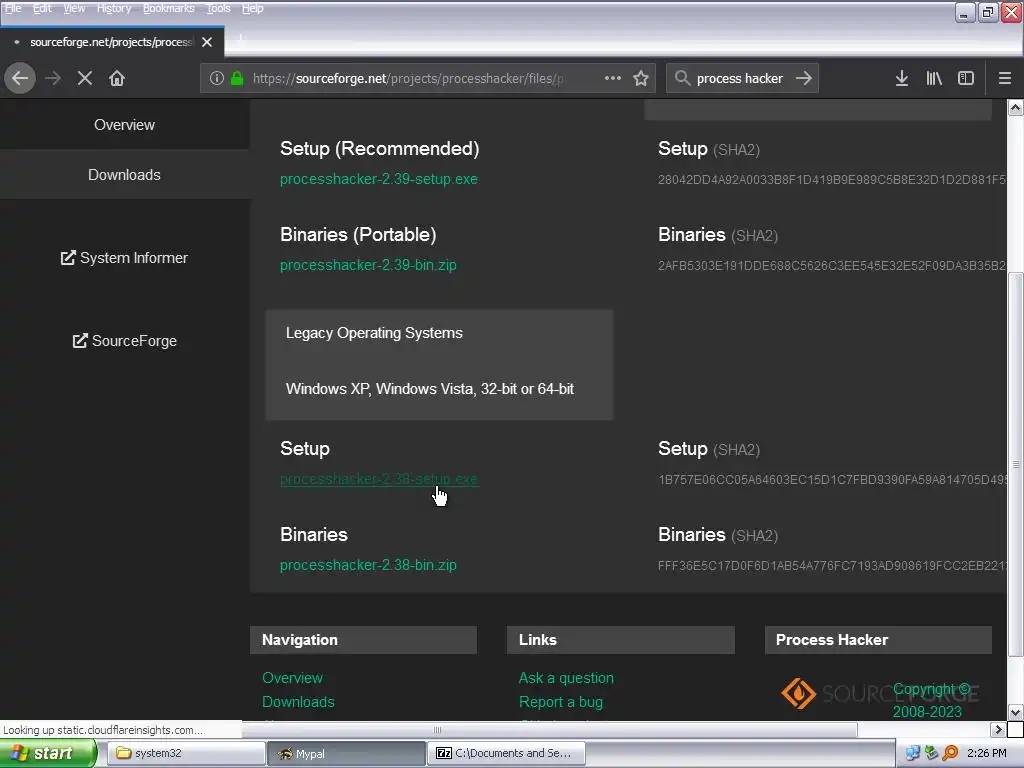Click the vertical scrollbar down arrow
The width and height of the screenshot is (1024, 768).
coord(1016,712)
